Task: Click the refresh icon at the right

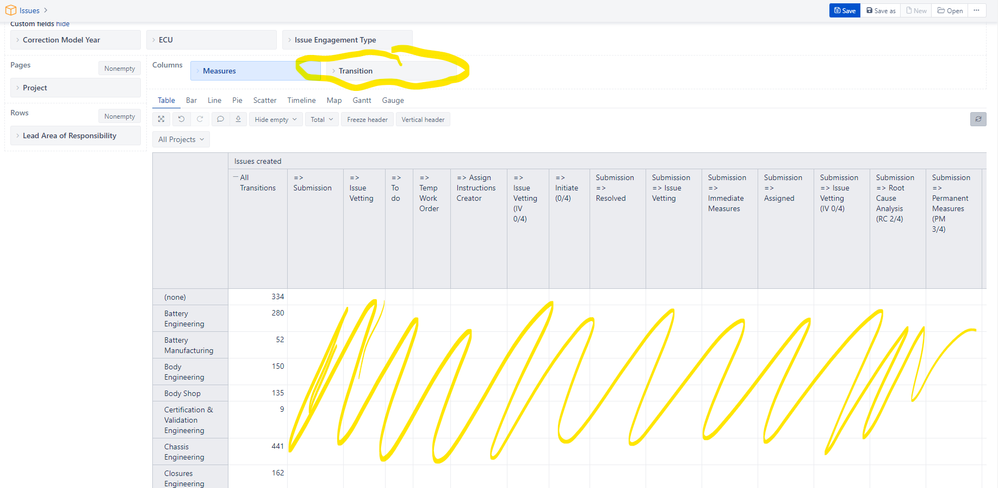Action: [978, 119]
